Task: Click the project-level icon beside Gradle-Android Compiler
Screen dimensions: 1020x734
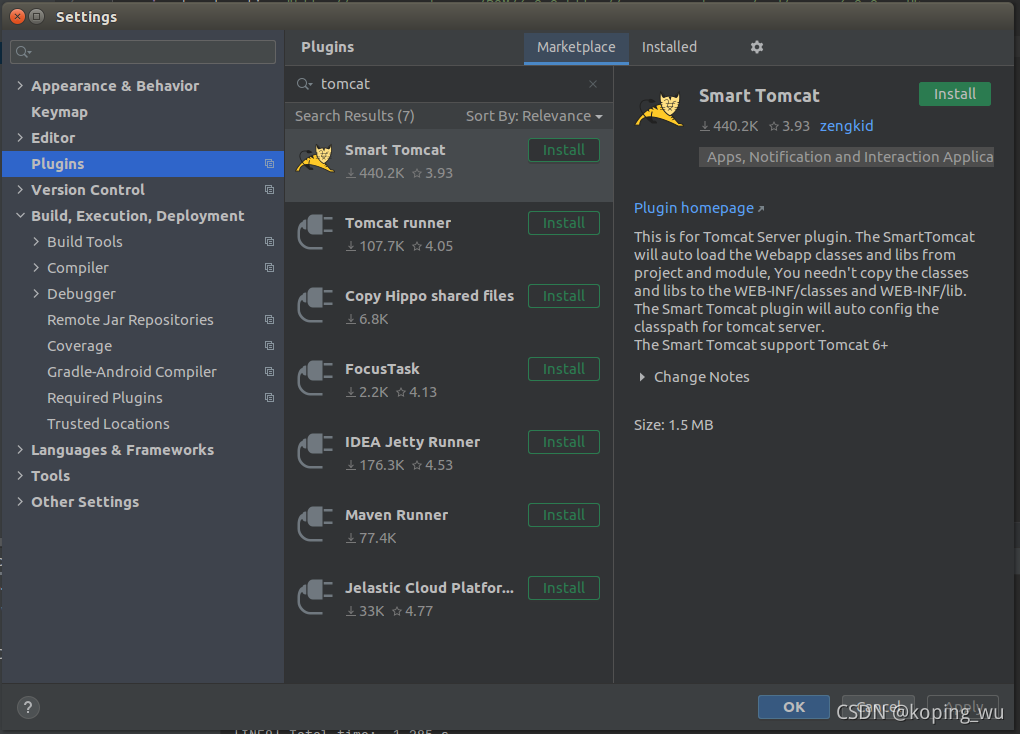Action: [x=269, y=372]
